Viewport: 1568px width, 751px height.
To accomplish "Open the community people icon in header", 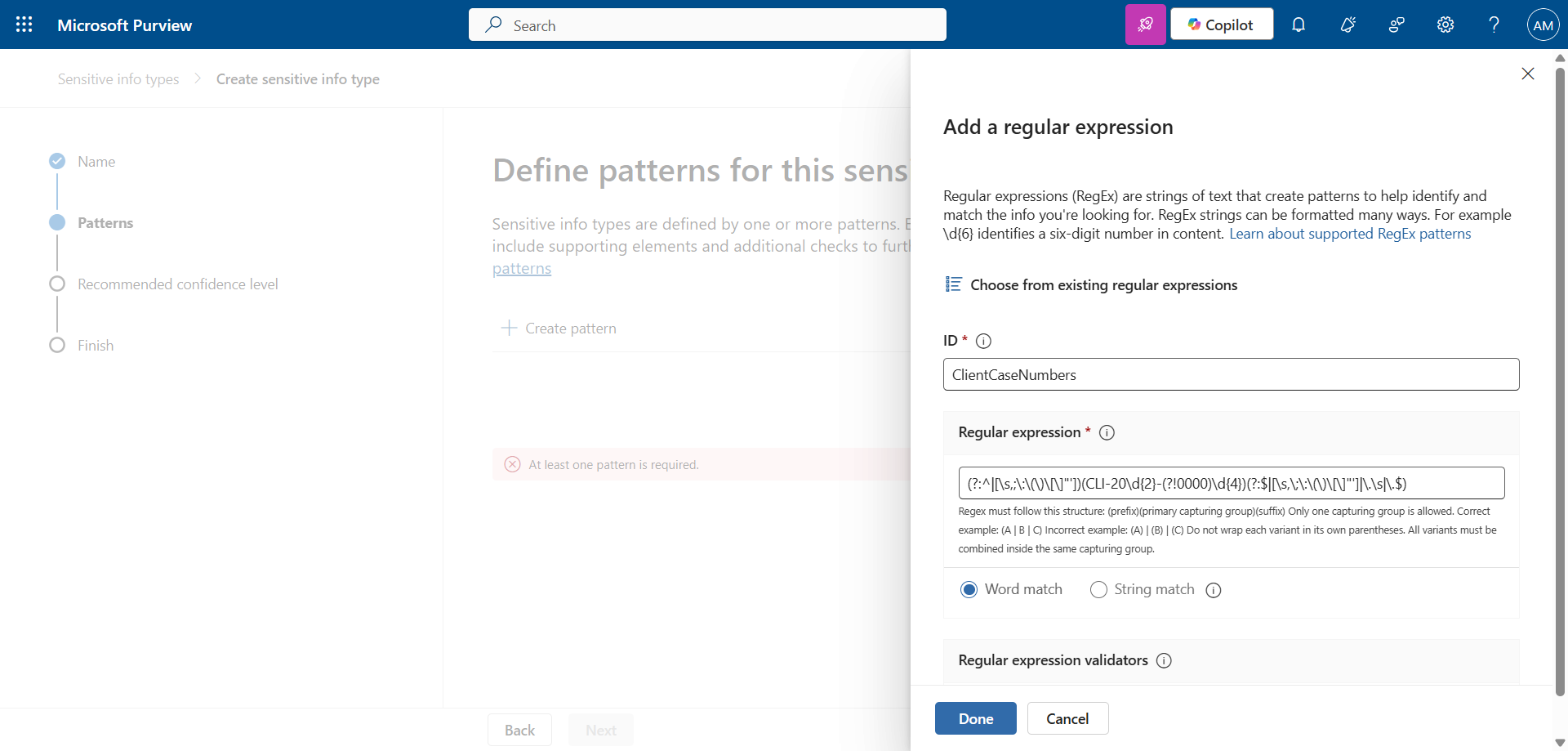I will point(1396,25).
